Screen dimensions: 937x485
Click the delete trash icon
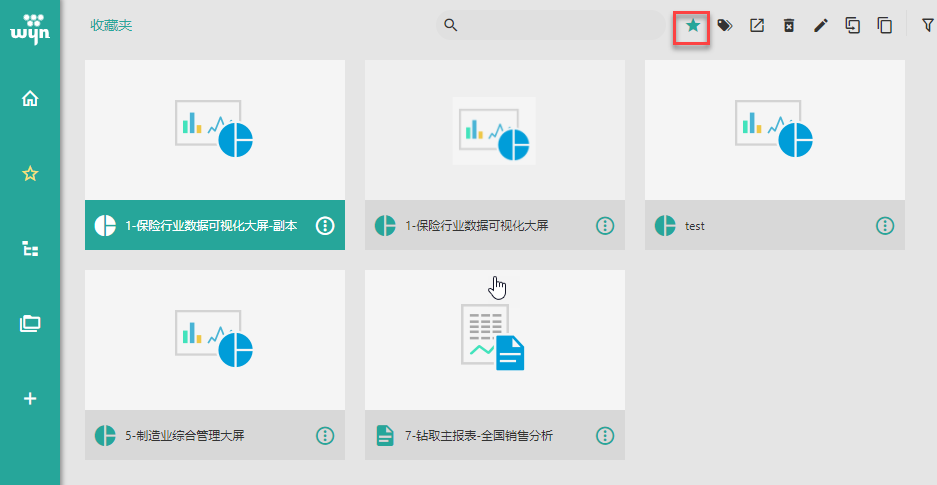(x=789, y=26)
